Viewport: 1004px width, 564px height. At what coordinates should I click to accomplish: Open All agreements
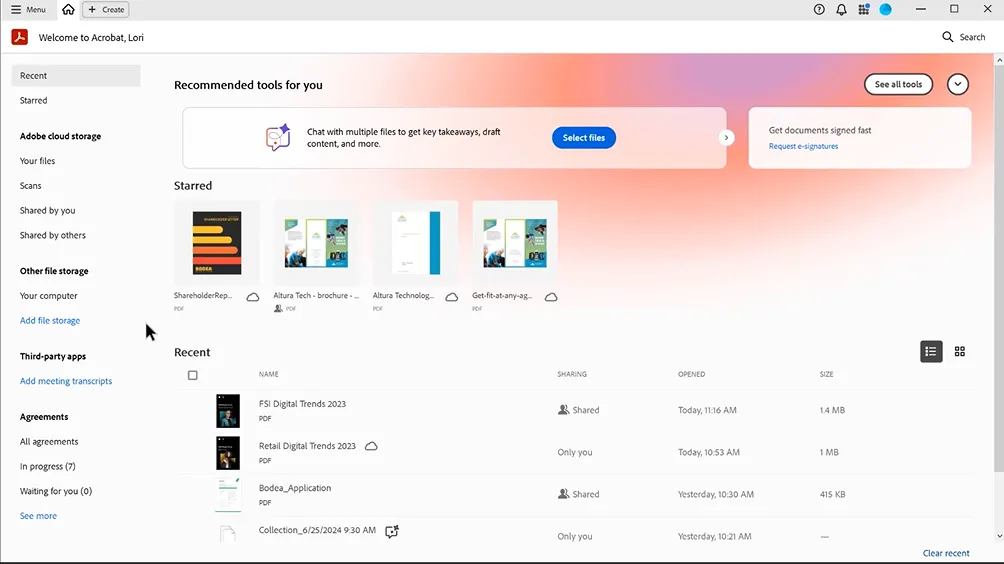coord(49,442)
